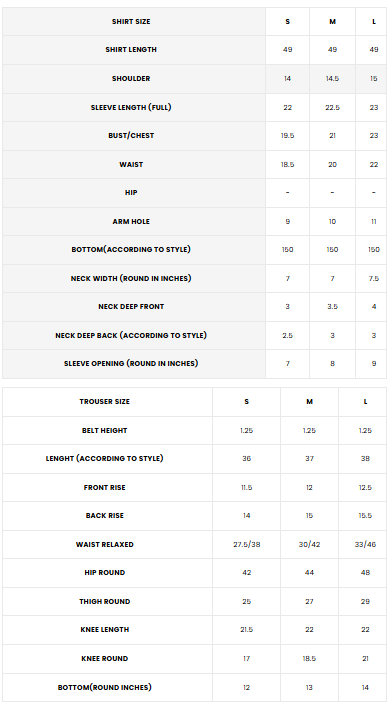Click the TROUSER SIZE header cell
Viewport: 390px width, 711px height.
(x=105, y=402)
